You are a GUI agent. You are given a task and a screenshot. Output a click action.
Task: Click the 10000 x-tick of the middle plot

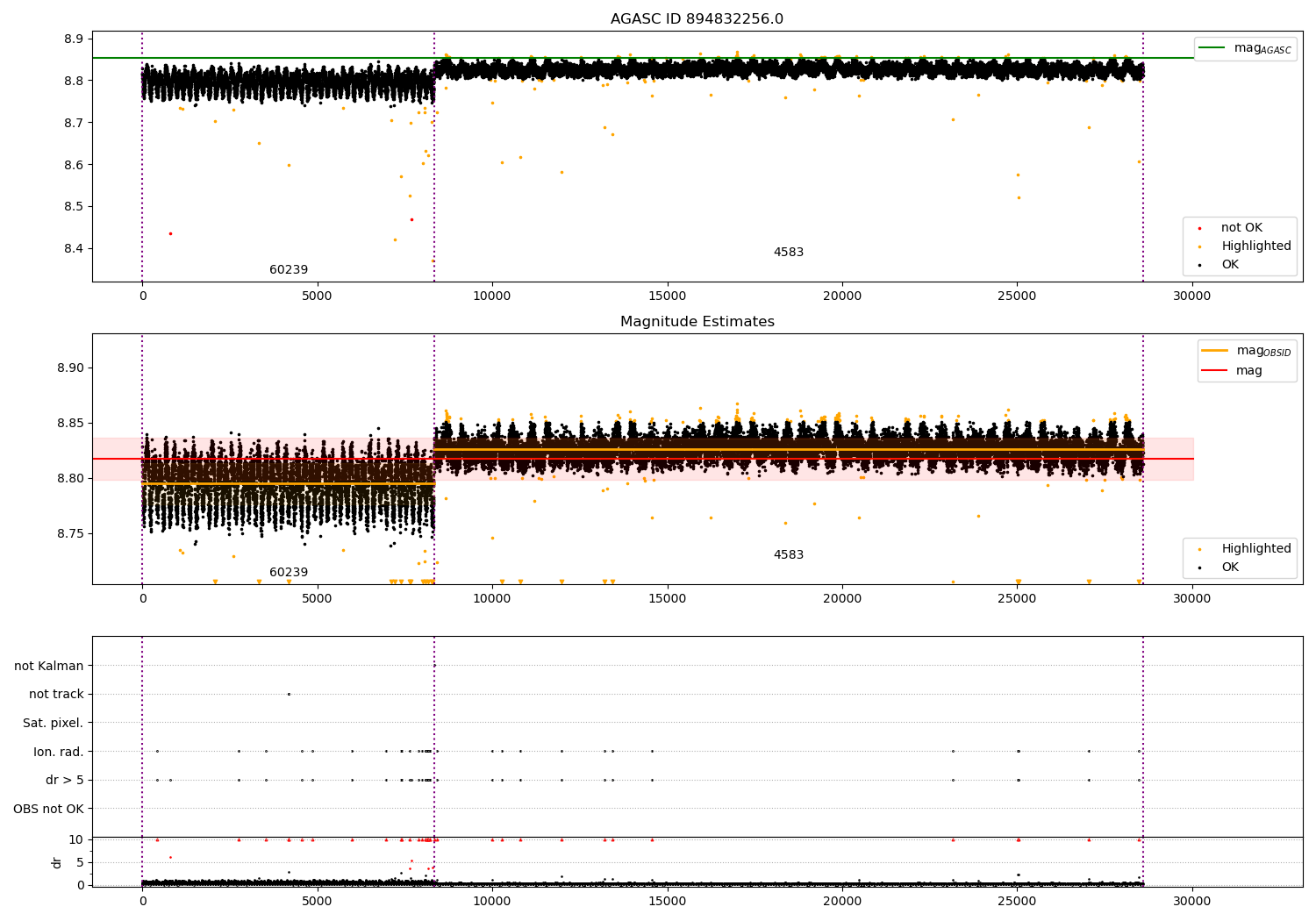coord(492,598)
